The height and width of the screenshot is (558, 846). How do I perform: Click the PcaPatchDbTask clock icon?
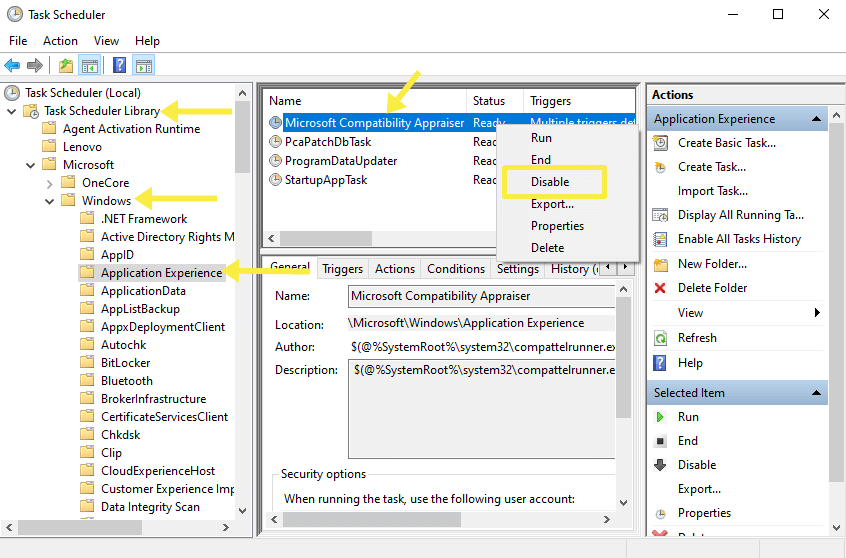[x=276, y=142]
